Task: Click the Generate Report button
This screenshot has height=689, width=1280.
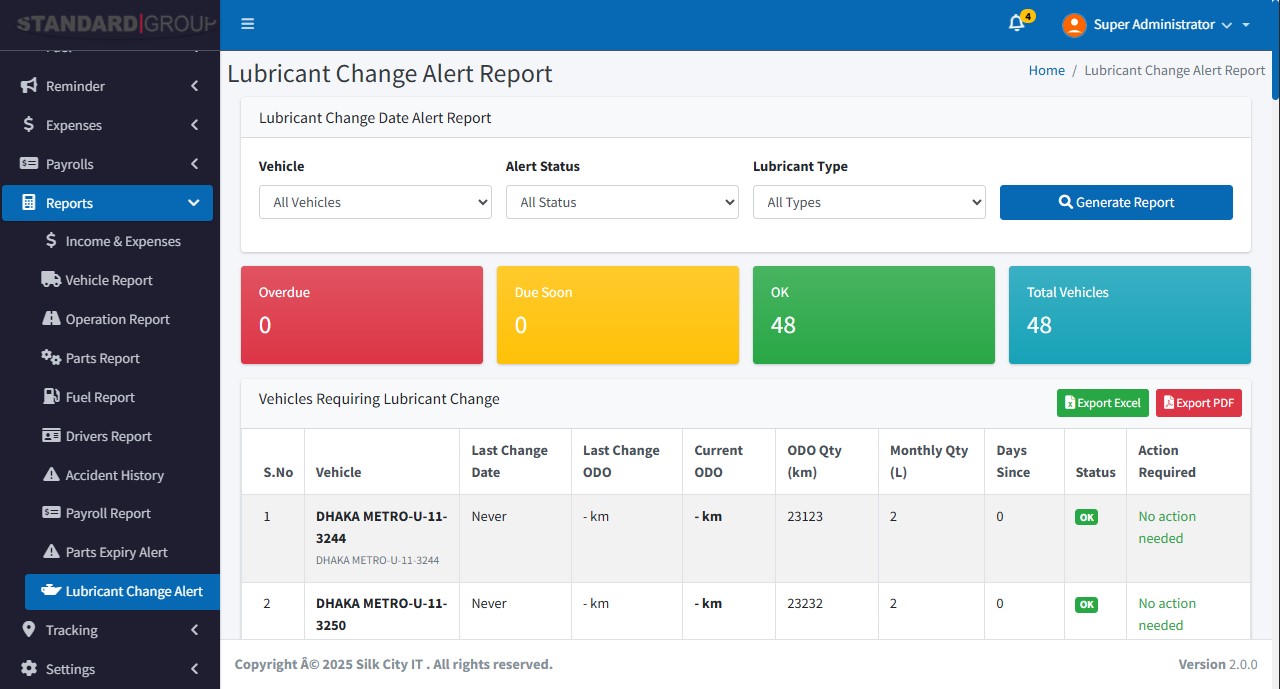Action: 1116,202
